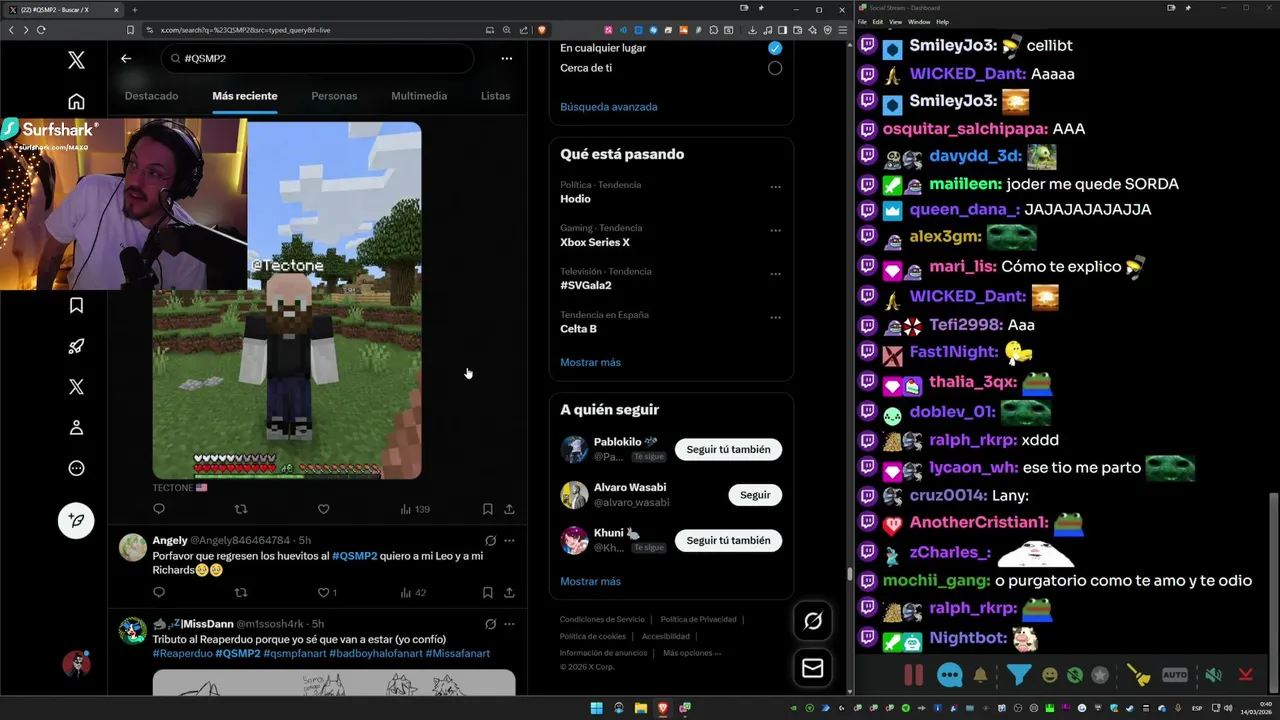
Task: Click the bell notification icon in Social Stream
Action: 980,675
